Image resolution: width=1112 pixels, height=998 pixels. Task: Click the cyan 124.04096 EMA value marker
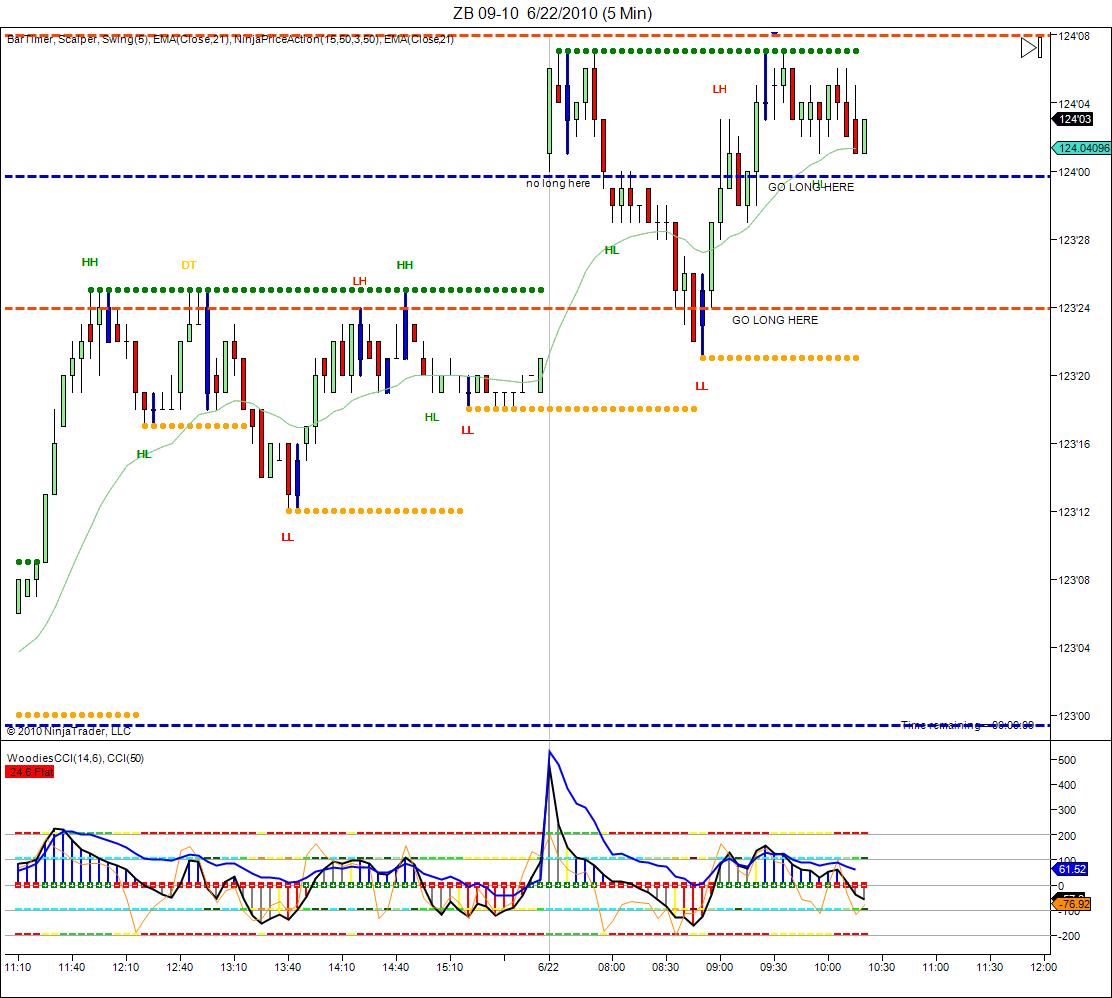1082,148
